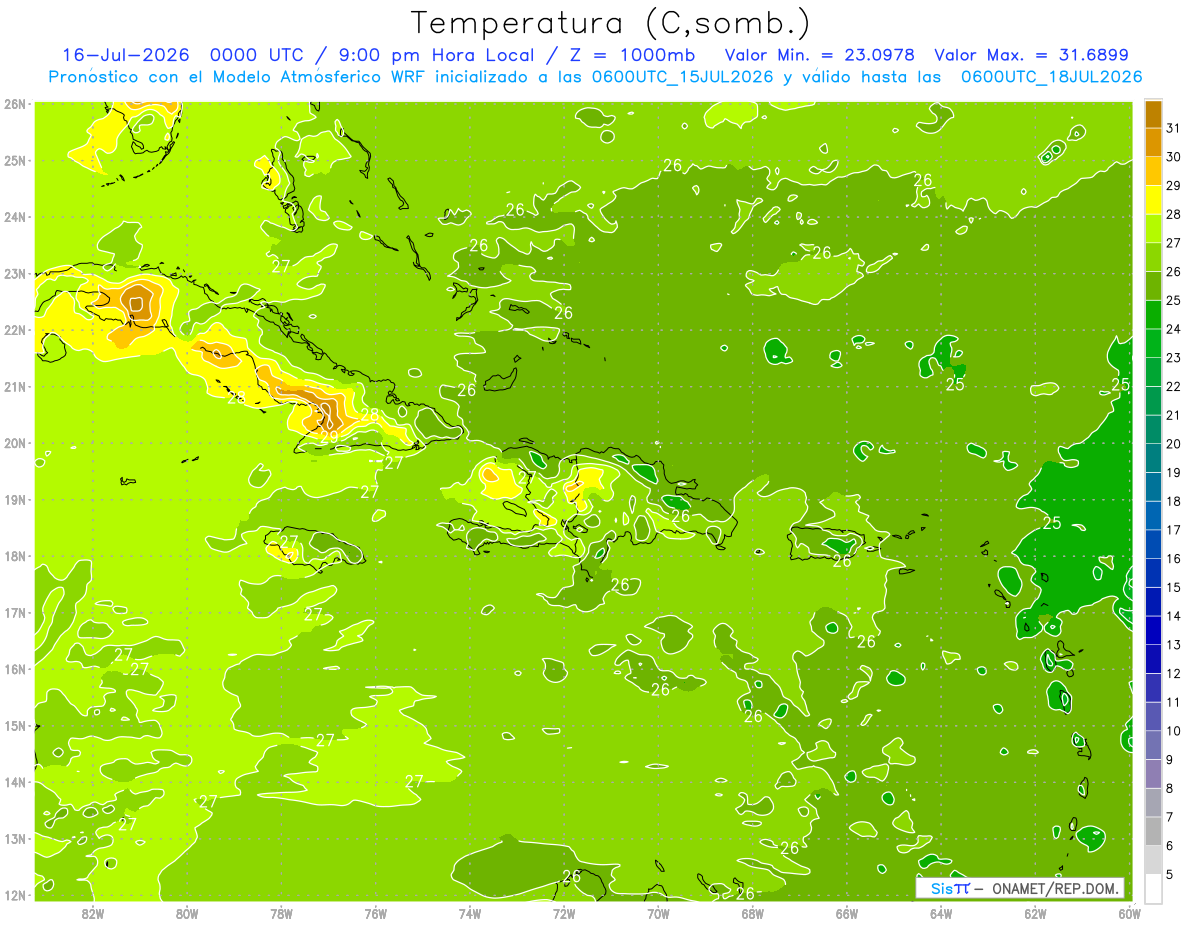
Task: Pick the legend color band between 29 and 30
Action: [x=1153, y=171]
